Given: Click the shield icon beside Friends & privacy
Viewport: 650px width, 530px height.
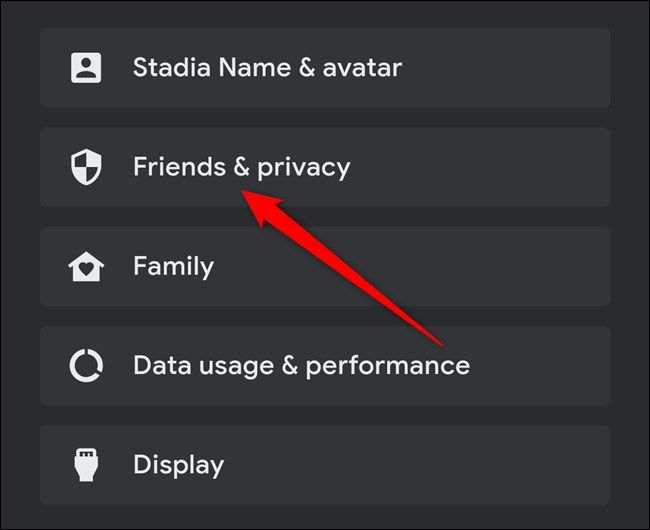Looking at the screenshot, I should [86, 167].
